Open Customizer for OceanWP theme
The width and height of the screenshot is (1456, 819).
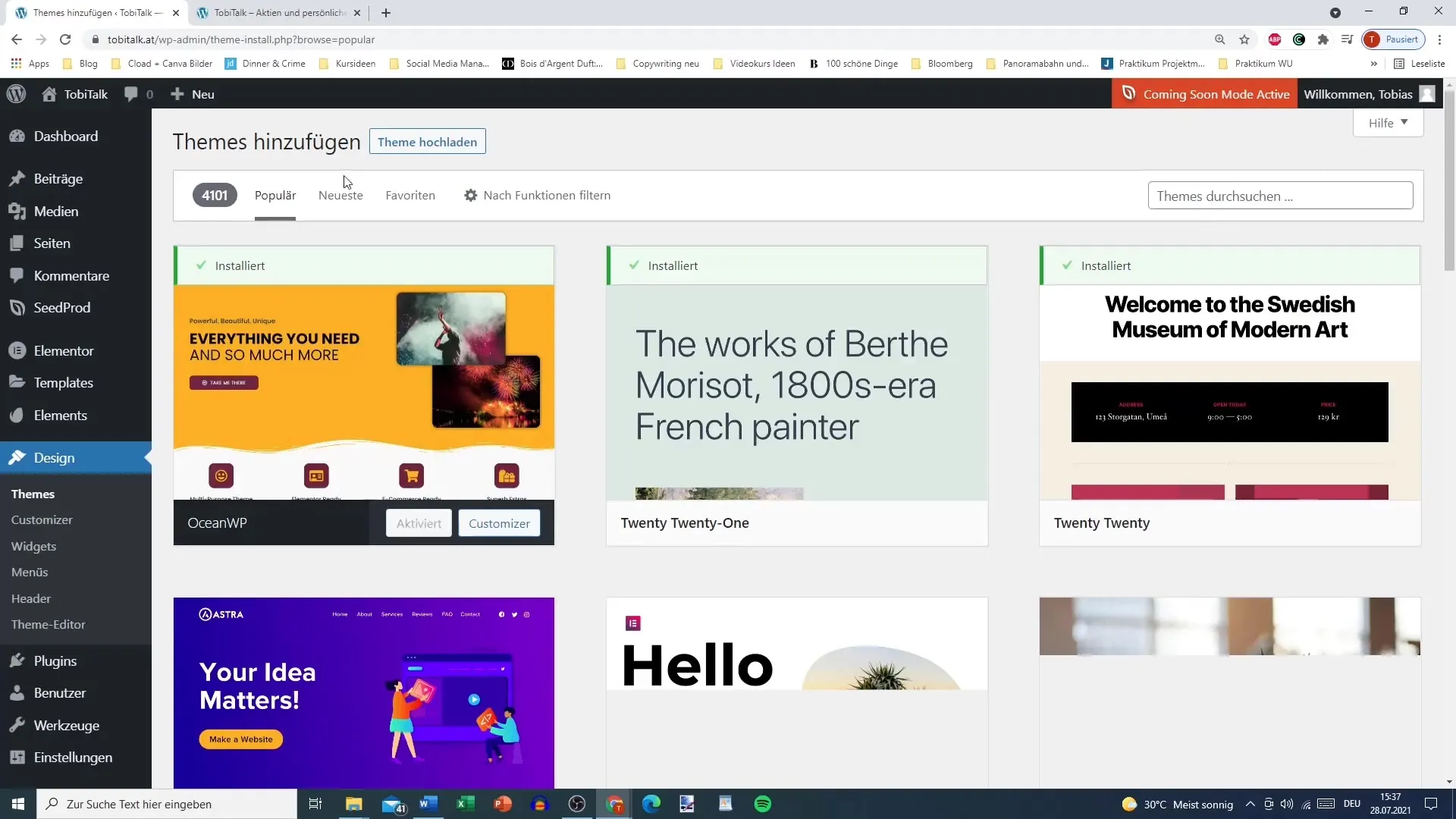point(499,523)
